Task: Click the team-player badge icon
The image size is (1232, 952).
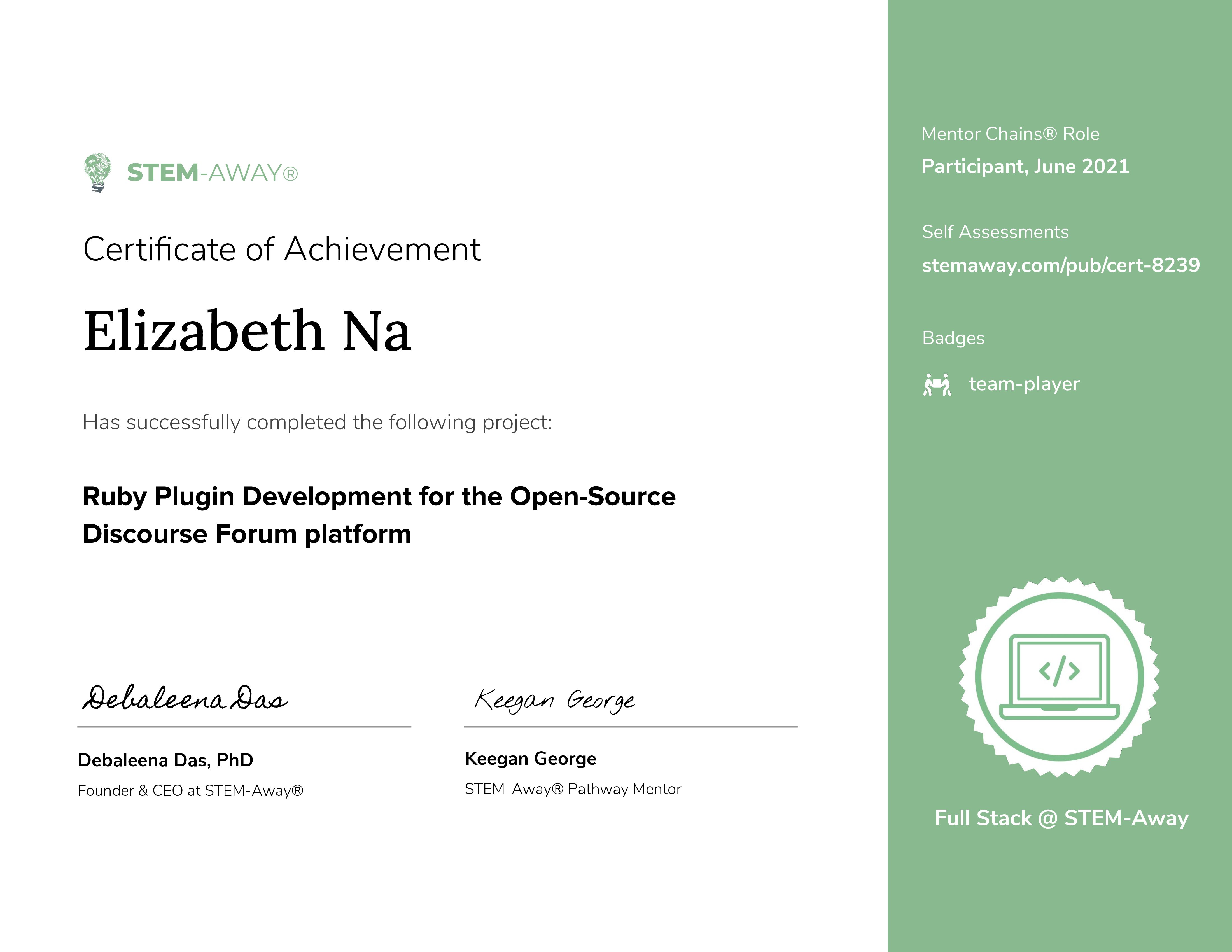Action: 937,384
